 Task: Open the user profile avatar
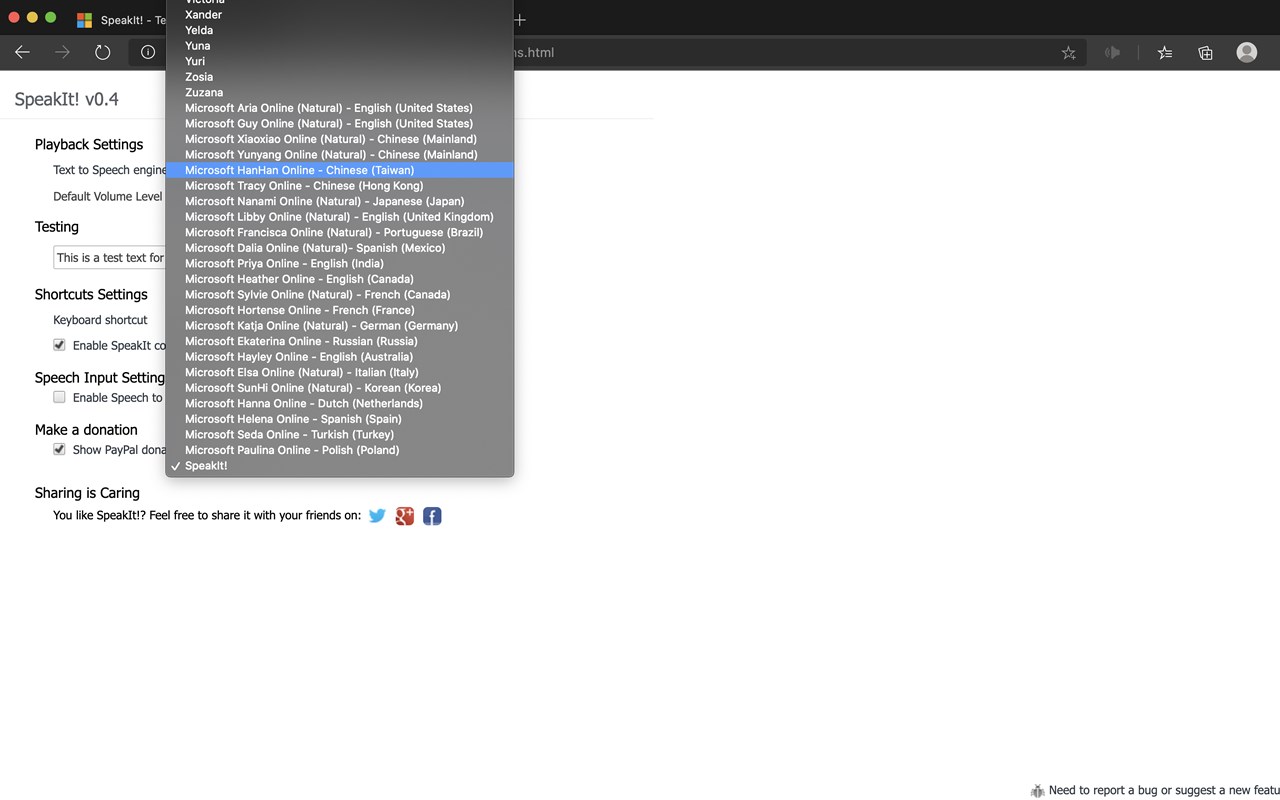tap(1246, 52)
